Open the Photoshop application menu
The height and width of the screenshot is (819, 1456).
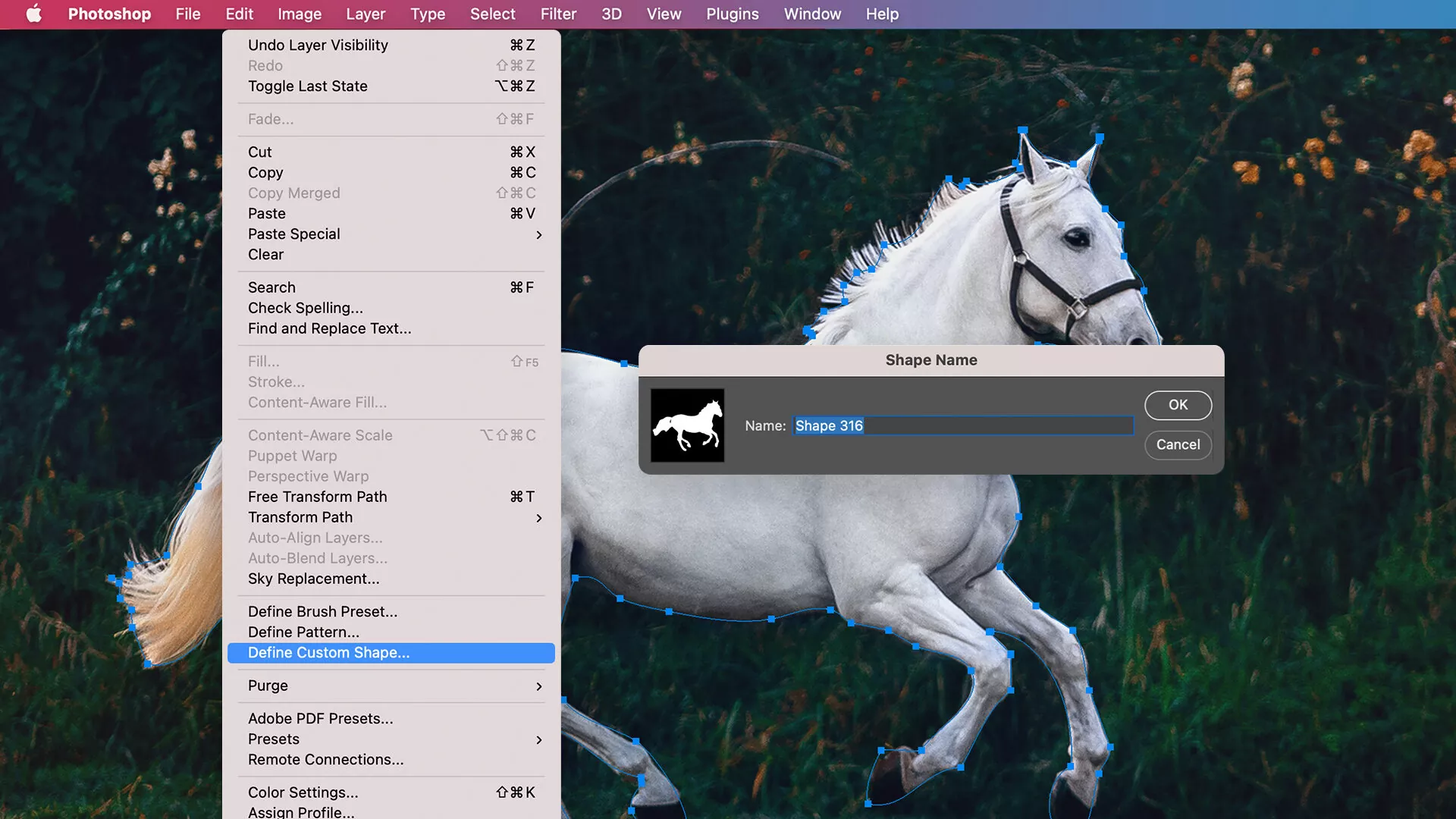pyautogui.click(x=109, y=14)
